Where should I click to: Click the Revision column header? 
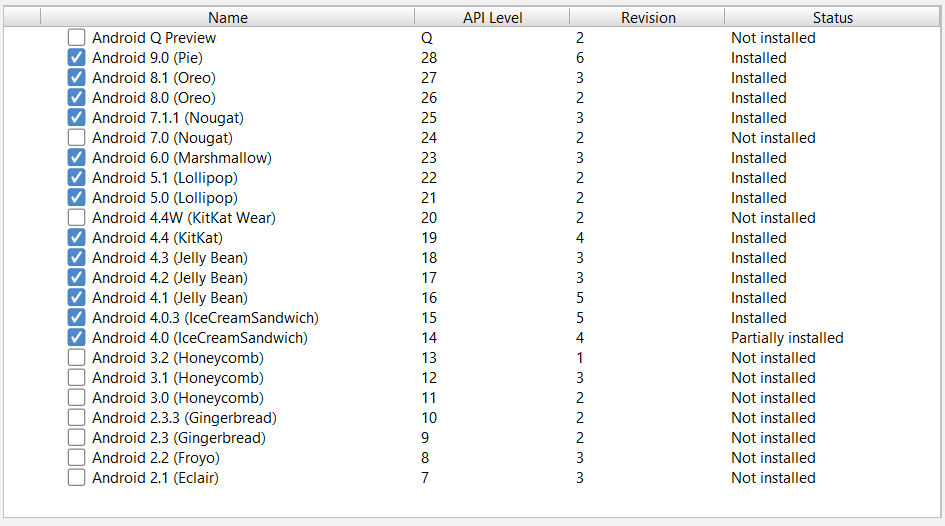coord(647,17)
